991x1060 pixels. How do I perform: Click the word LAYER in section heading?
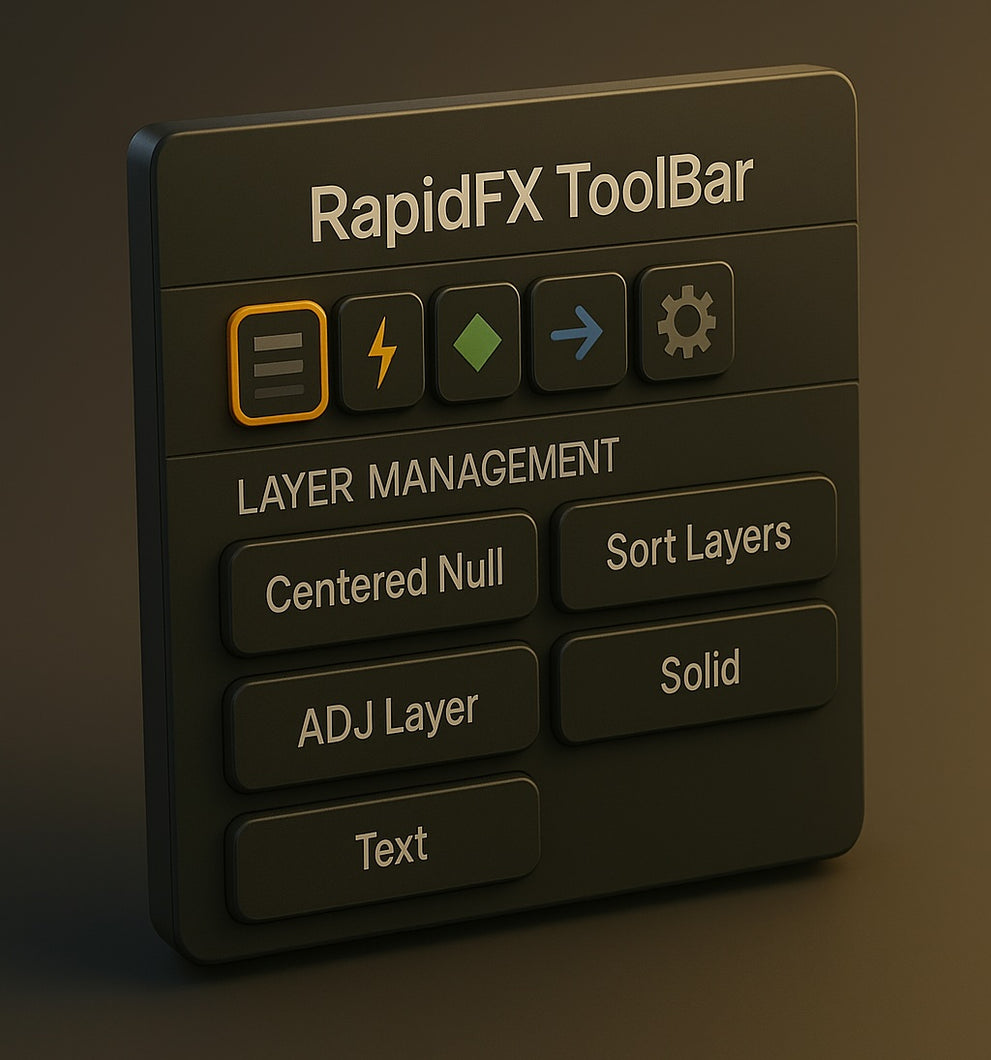coord(295,490)
